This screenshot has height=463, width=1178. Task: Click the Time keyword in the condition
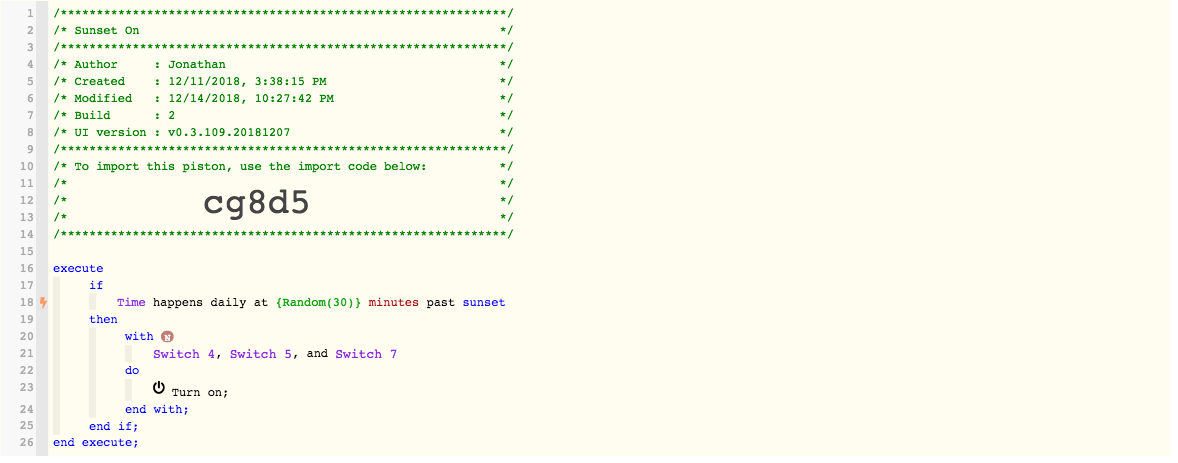point(131,302)
